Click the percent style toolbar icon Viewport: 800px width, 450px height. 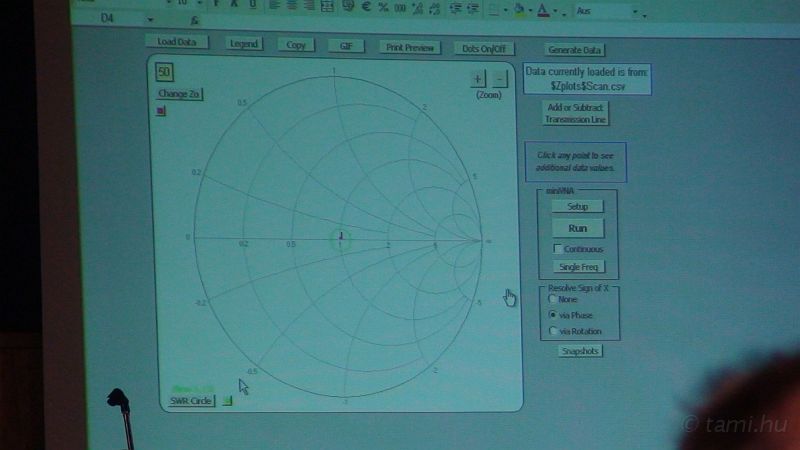pos(383,6)
